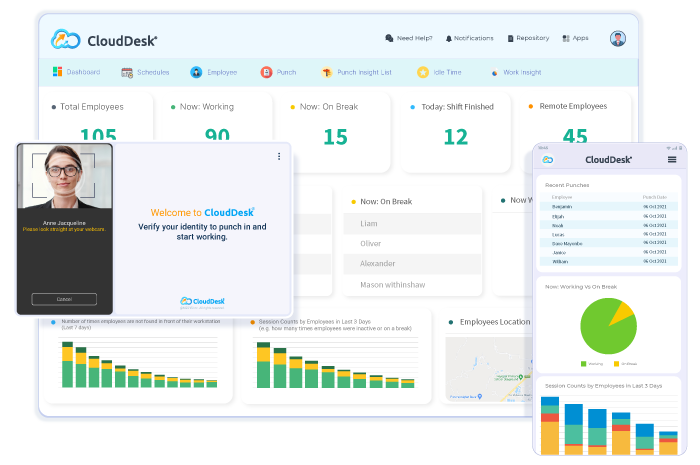Select Benjamin row in Recent Punches
This screenshot has width=700, height=465.
[609, 207]
